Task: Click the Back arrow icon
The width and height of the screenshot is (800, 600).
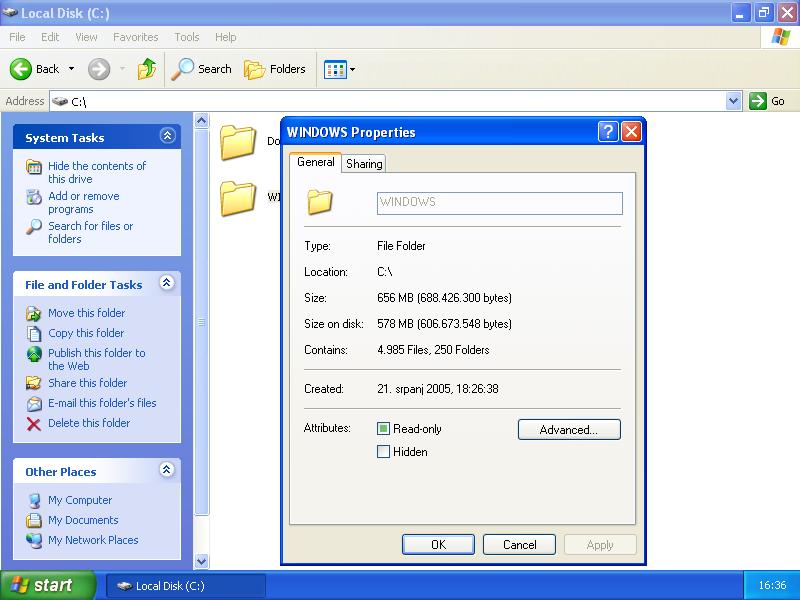Action: (21, 69)
